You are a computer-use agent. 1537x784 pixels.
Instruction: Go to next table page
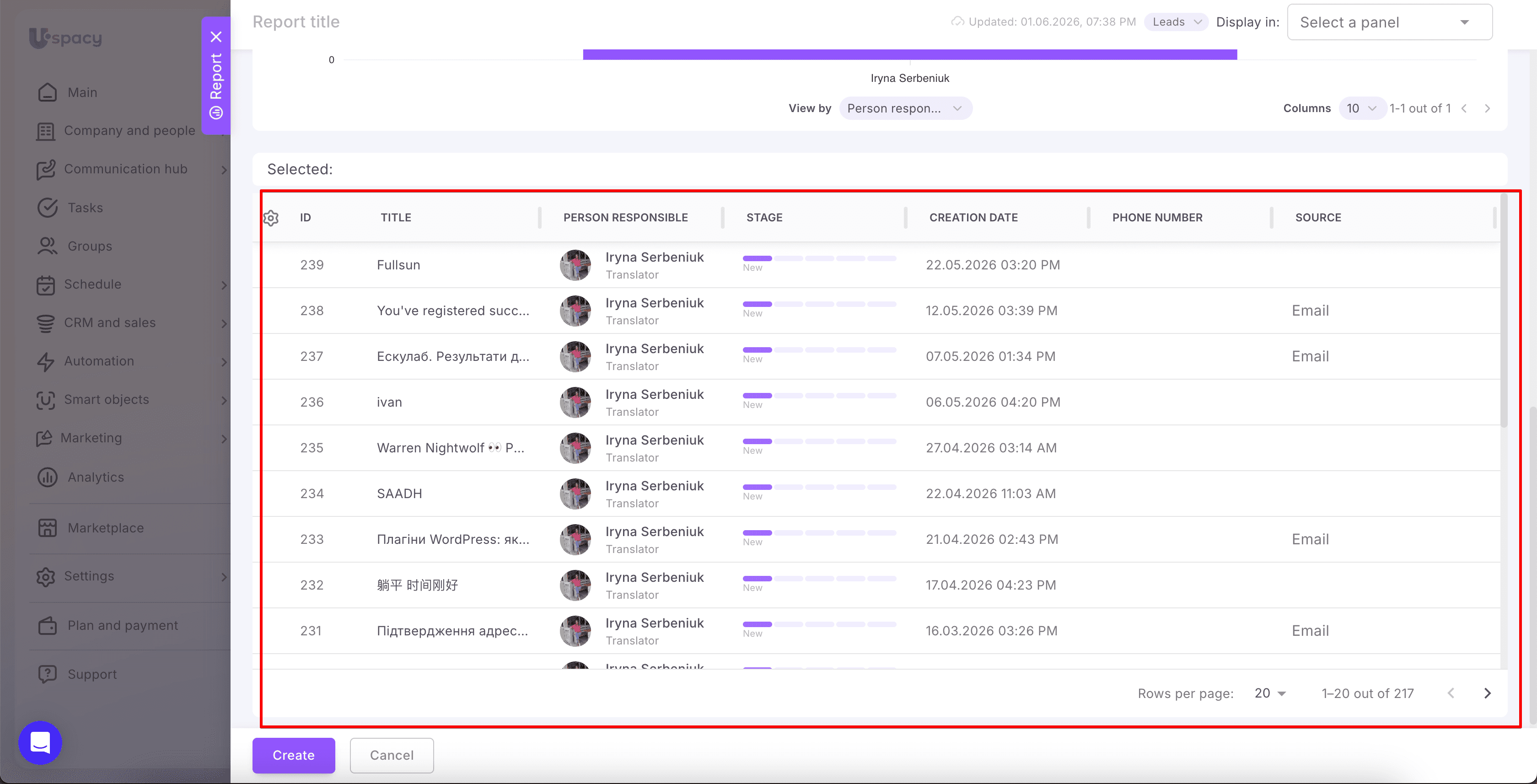point(1488,693)
